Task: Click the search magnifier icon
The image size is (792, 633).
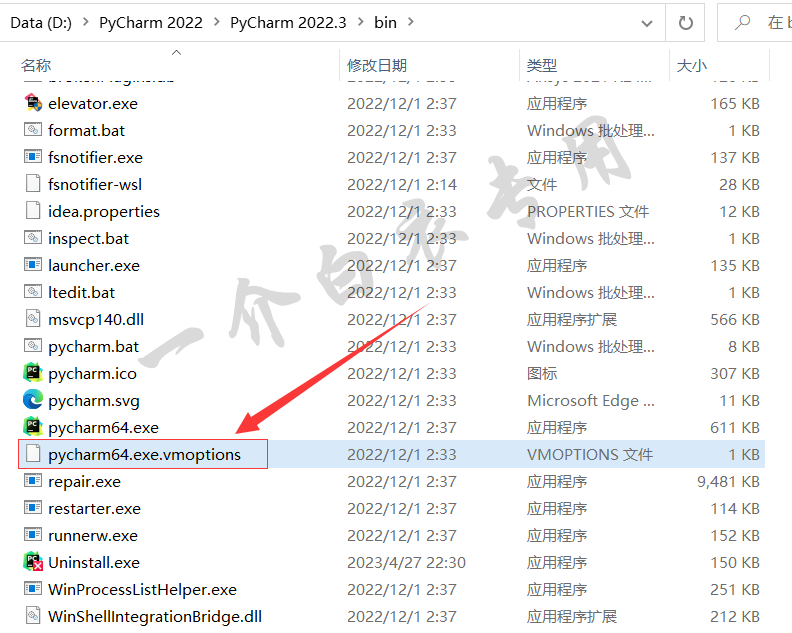Action: coord(742,22)
